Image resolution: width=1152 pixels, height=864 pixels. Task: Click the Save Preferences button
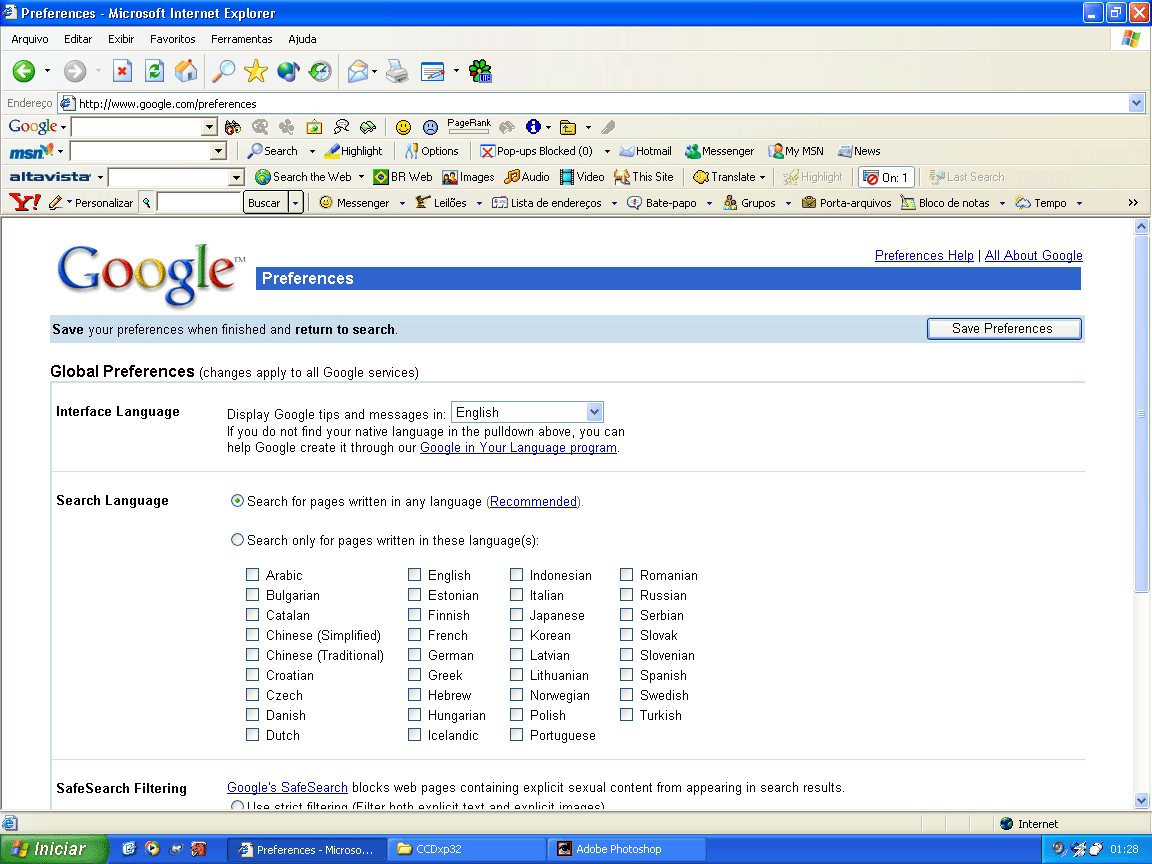click(1004, 328)
